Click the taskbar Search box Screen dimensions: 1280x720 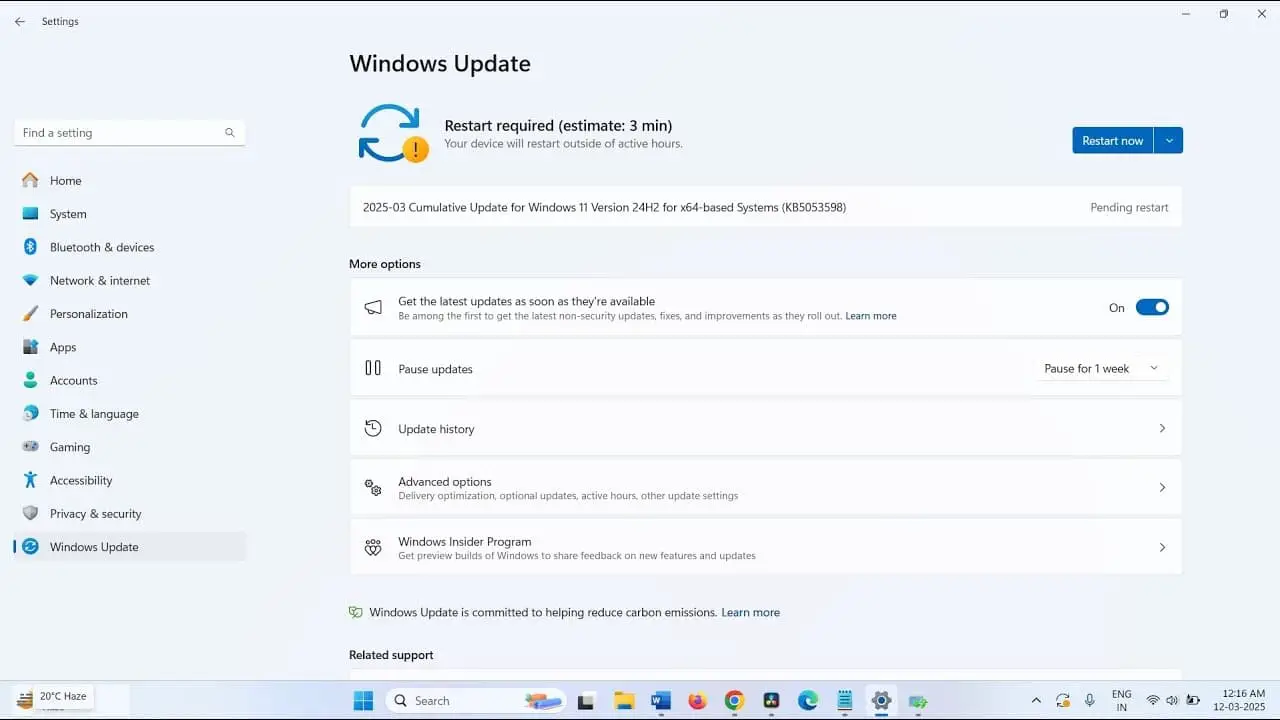point(476,701)
